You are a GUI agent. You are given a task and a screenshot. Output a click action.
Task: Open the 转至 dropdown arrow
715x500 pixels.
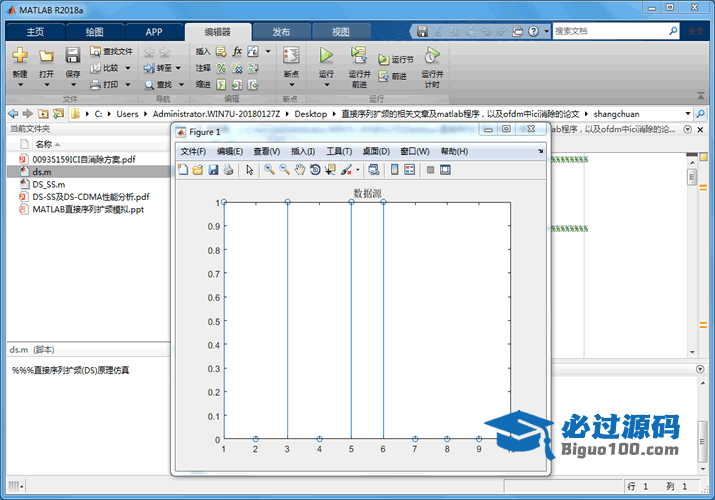point(178,68)
